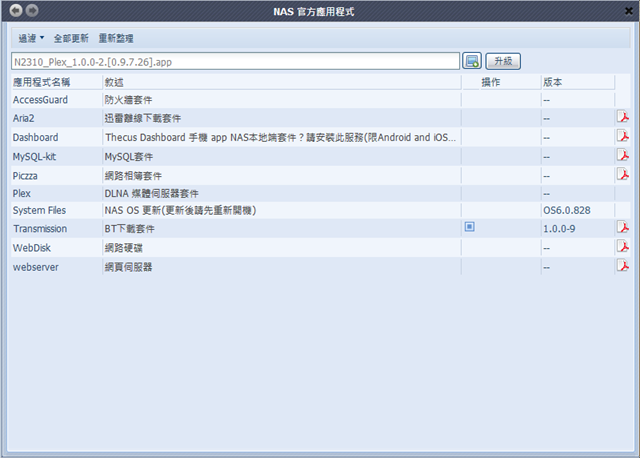Click the DLNA 媒體伺服器套件 description
The image size is (640, 458).
click(x=151, y=193)
